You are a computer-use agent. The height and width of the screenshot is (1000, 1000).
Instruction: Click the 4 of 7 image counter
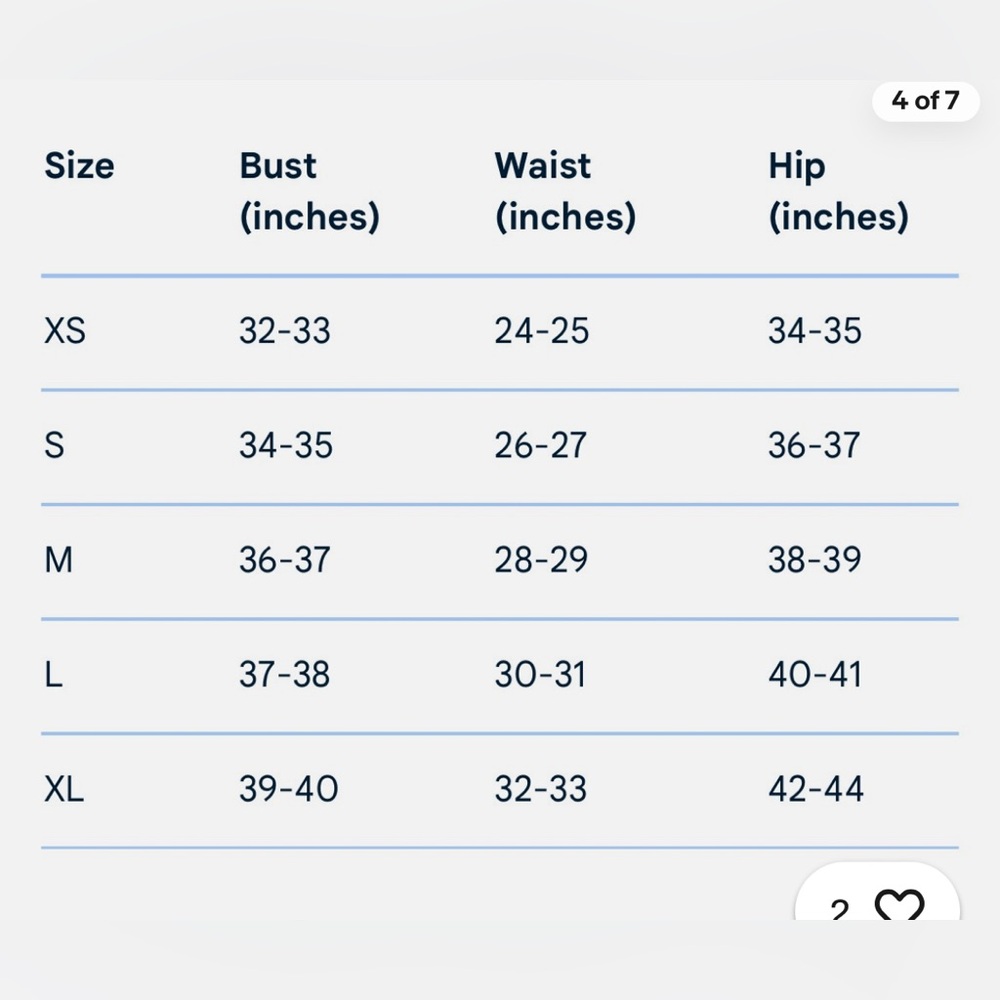point(925,101)
